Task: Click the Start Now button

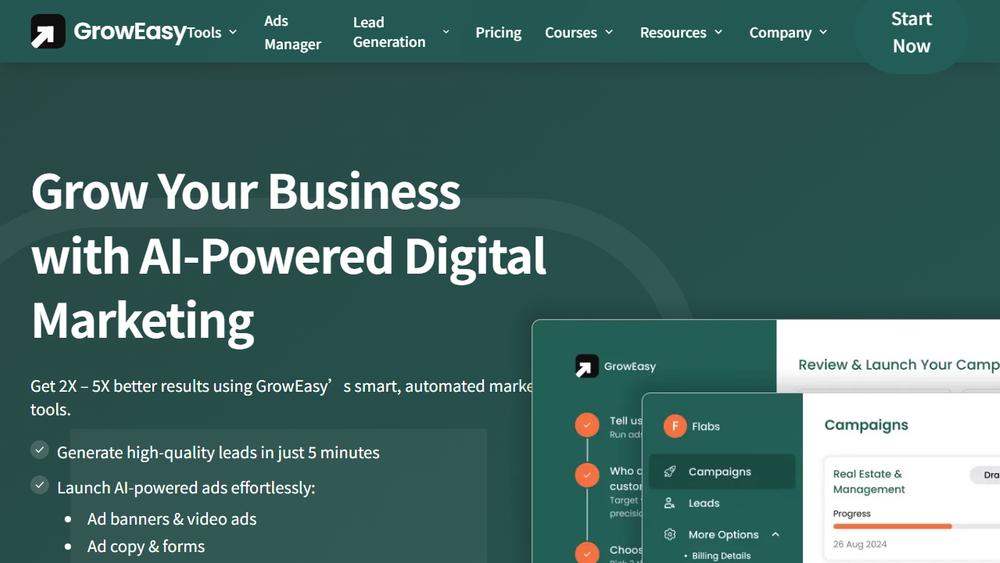Action: [911, 33]
